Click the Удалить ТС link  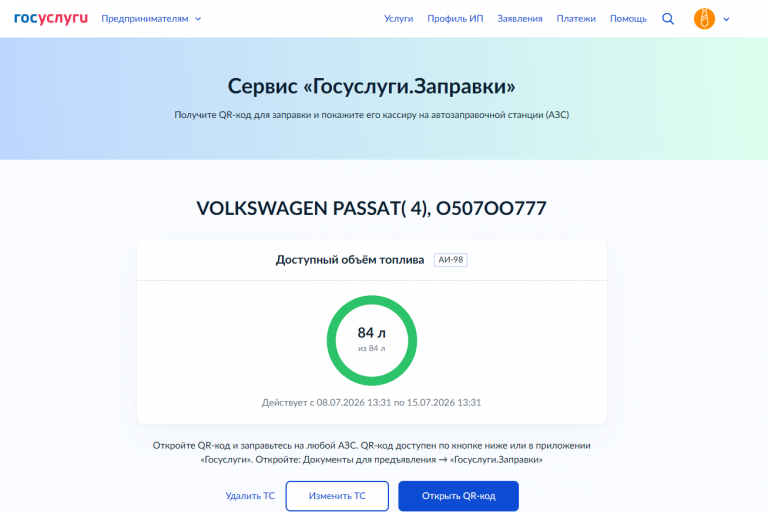tap(250, 496)
